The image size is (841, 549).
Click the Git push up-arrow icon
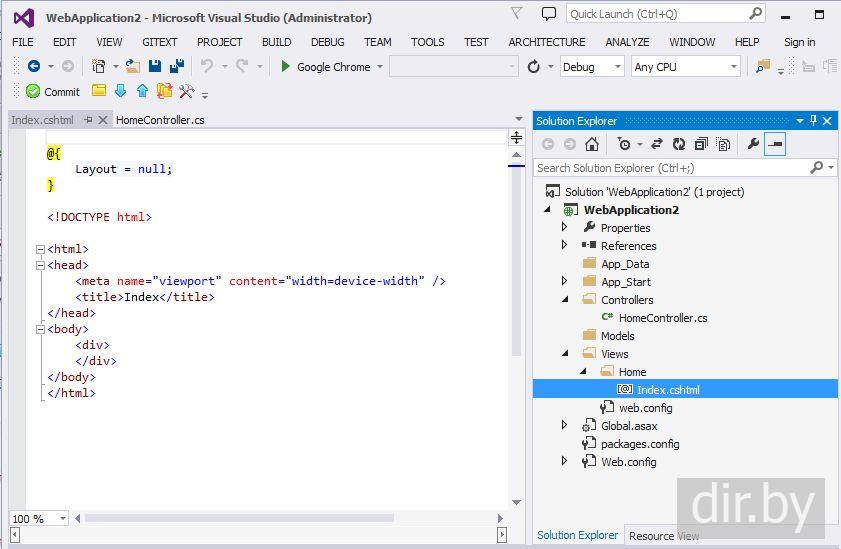coord(142,91)
